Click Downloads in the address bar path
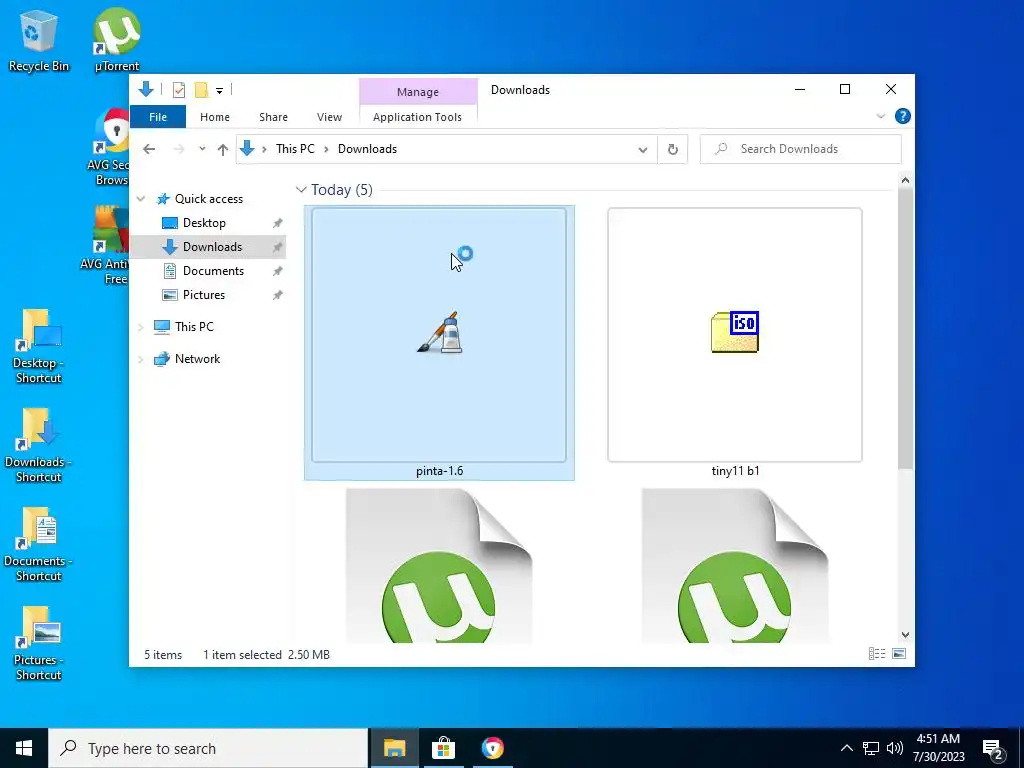 tap(367, 149)
